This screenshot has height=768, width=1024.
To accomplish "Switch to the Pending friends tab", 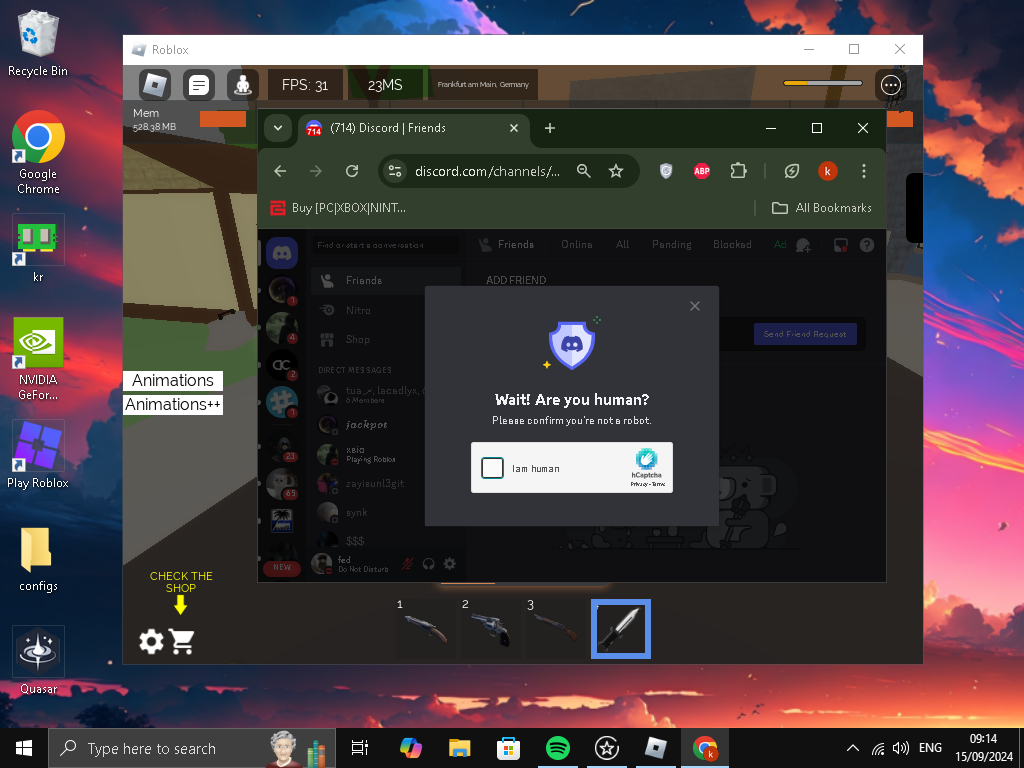I will (x=671, y=244).
